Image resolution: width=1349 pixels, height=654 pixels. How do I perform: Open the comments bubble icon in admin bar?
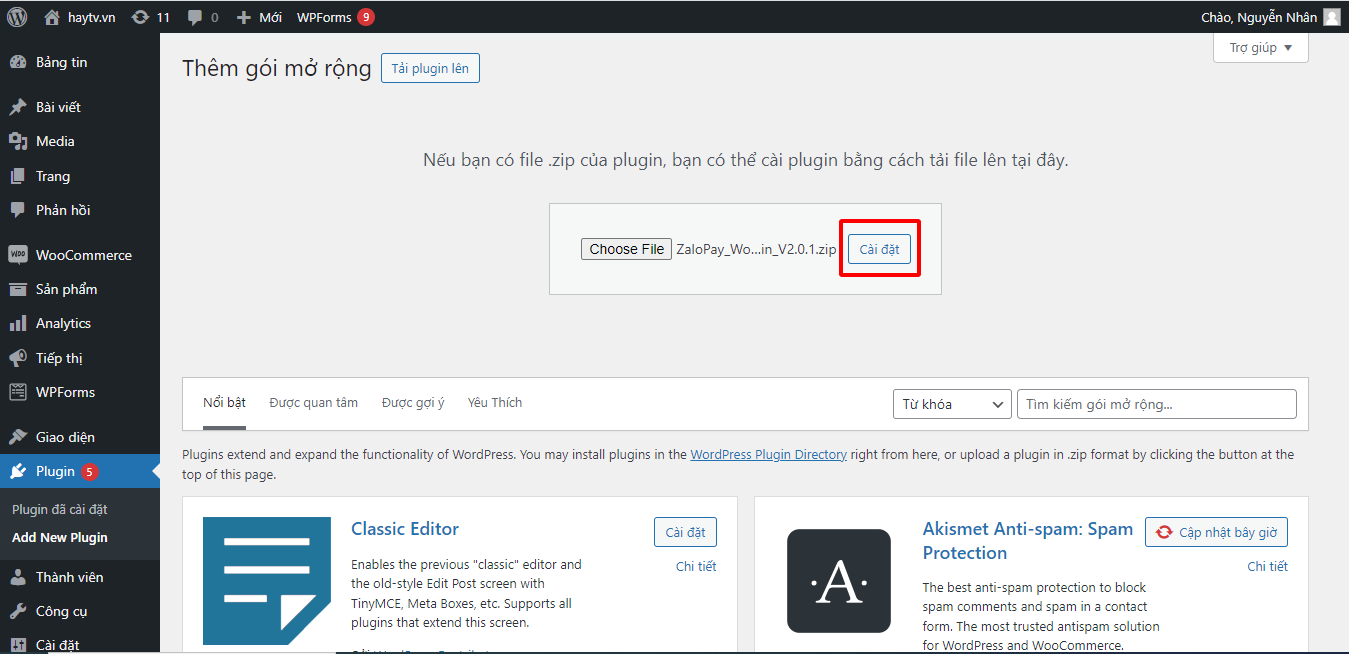tap(194, 18)
